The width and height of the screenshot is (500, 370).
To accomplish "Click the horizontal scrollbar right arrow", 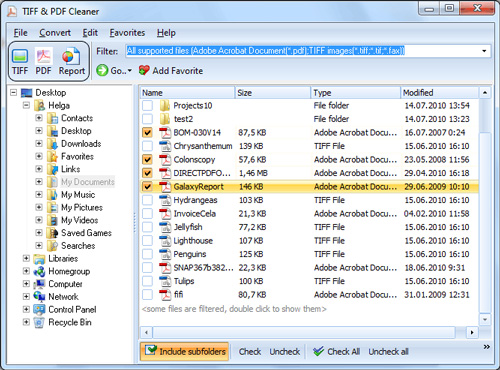I will pos(472,332).
